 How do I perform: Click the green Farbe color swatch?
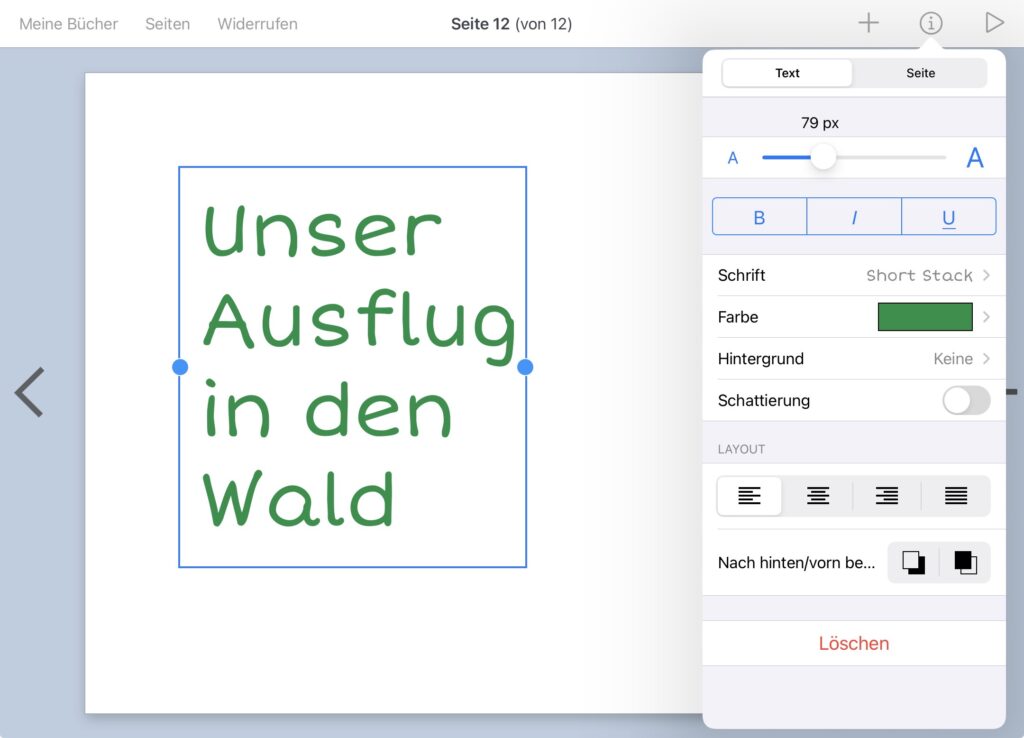tap(925, 317)
